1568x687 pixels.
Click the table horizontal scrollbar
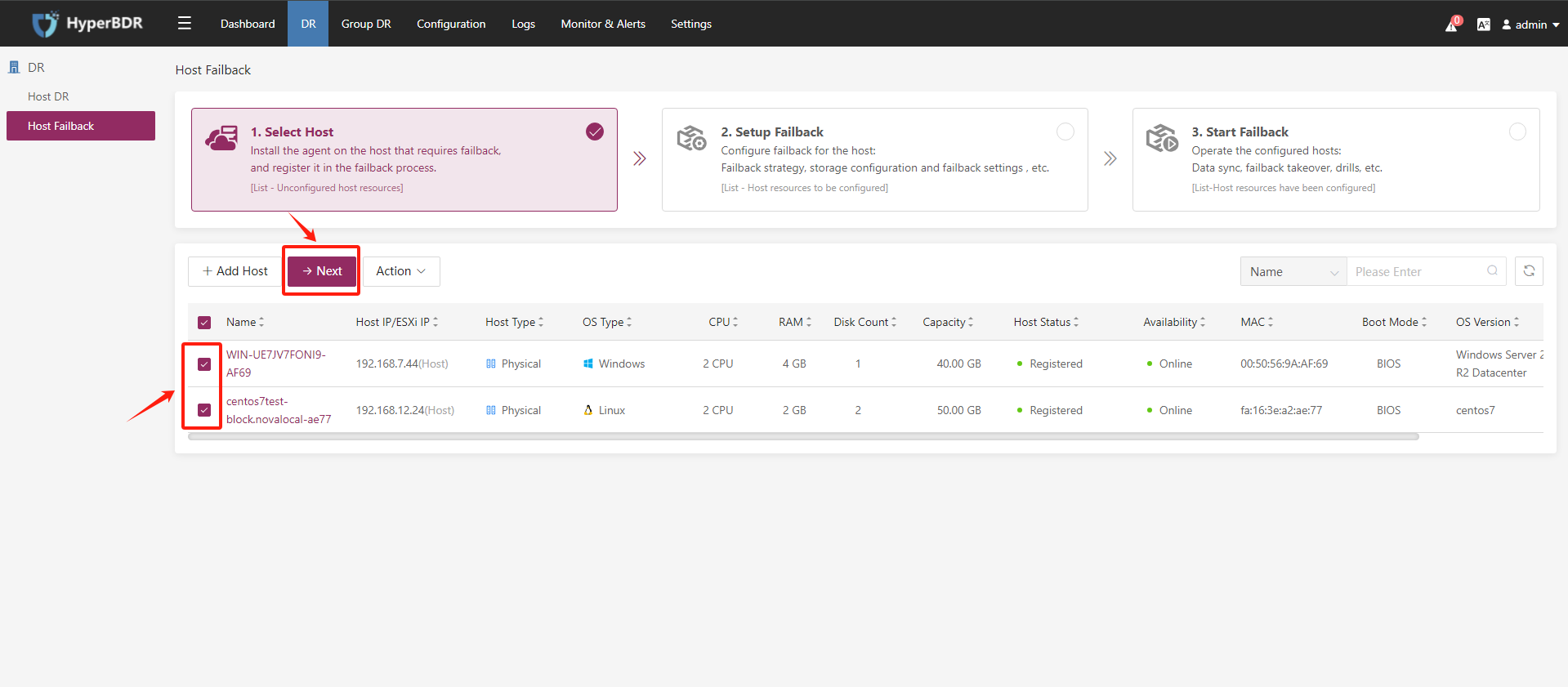click(803, 437)
